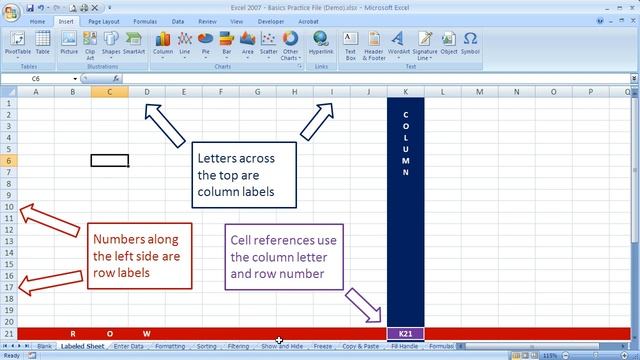640x360 pixels.
Task: Insert a PivotTable
Action: pos(18,45)
